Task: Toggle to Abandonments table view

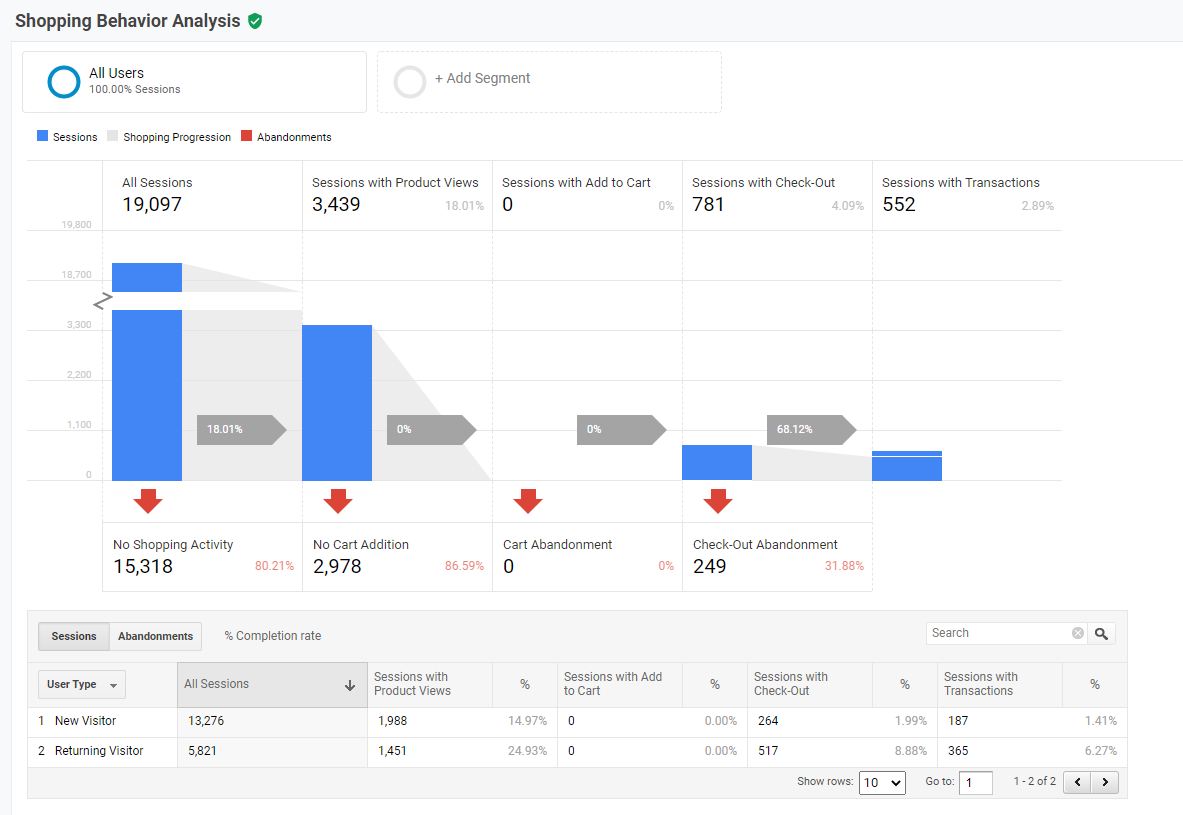Action: click(x=155, y=636)
